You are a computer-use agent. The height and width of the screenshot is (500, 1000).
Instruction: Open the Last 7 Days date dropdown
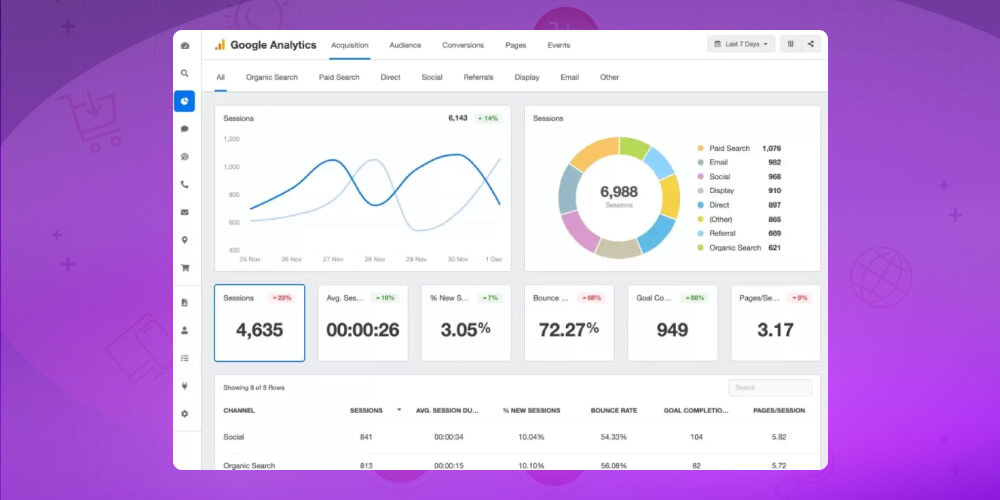point(741,44)
